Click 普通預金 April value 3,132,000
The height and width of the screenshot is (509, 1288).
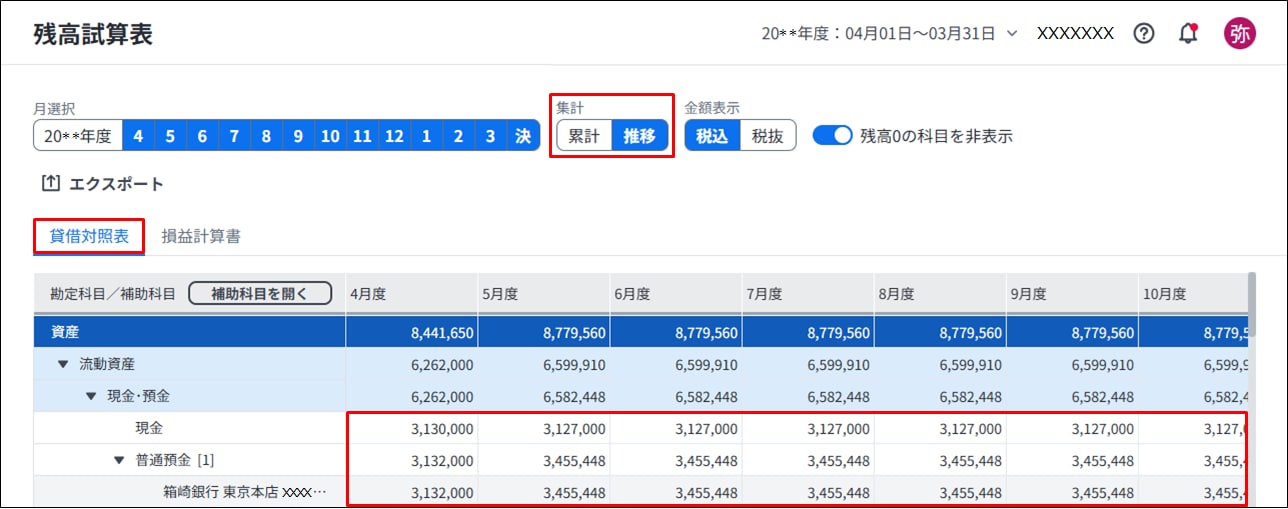(x=442, y=460)
